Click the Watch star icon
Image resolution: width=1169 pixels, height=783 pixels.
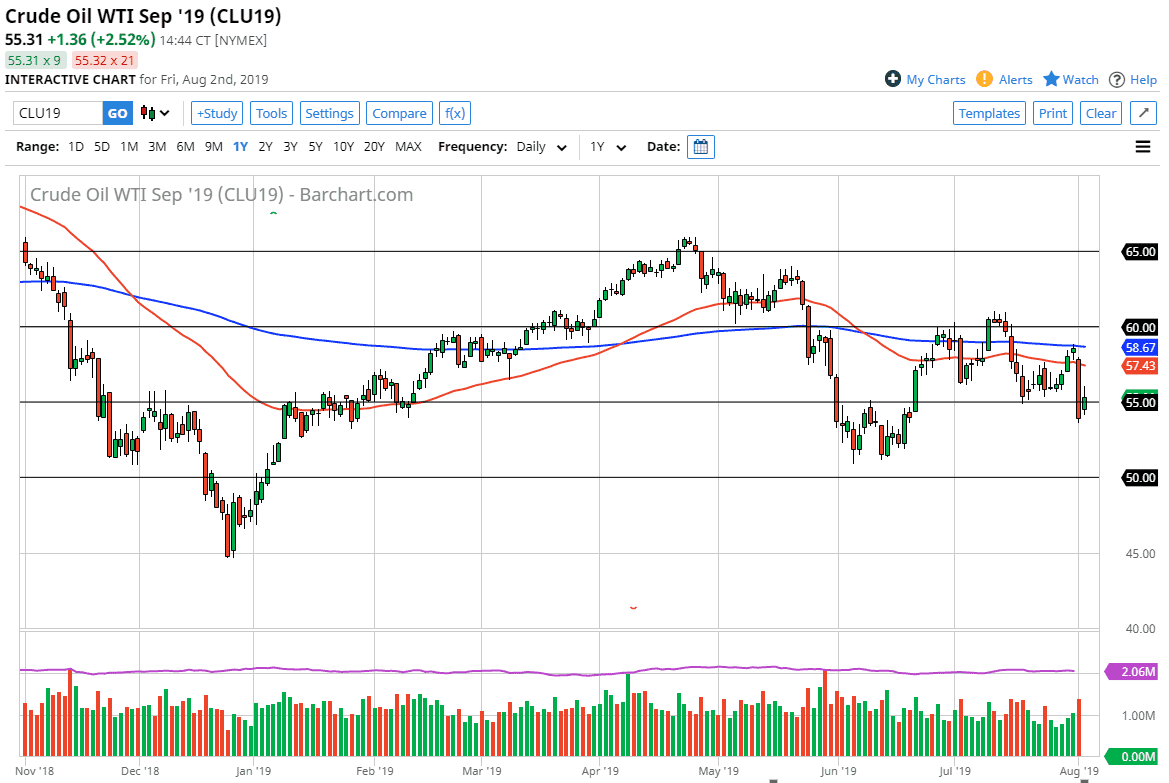(x=1051, y=79)
